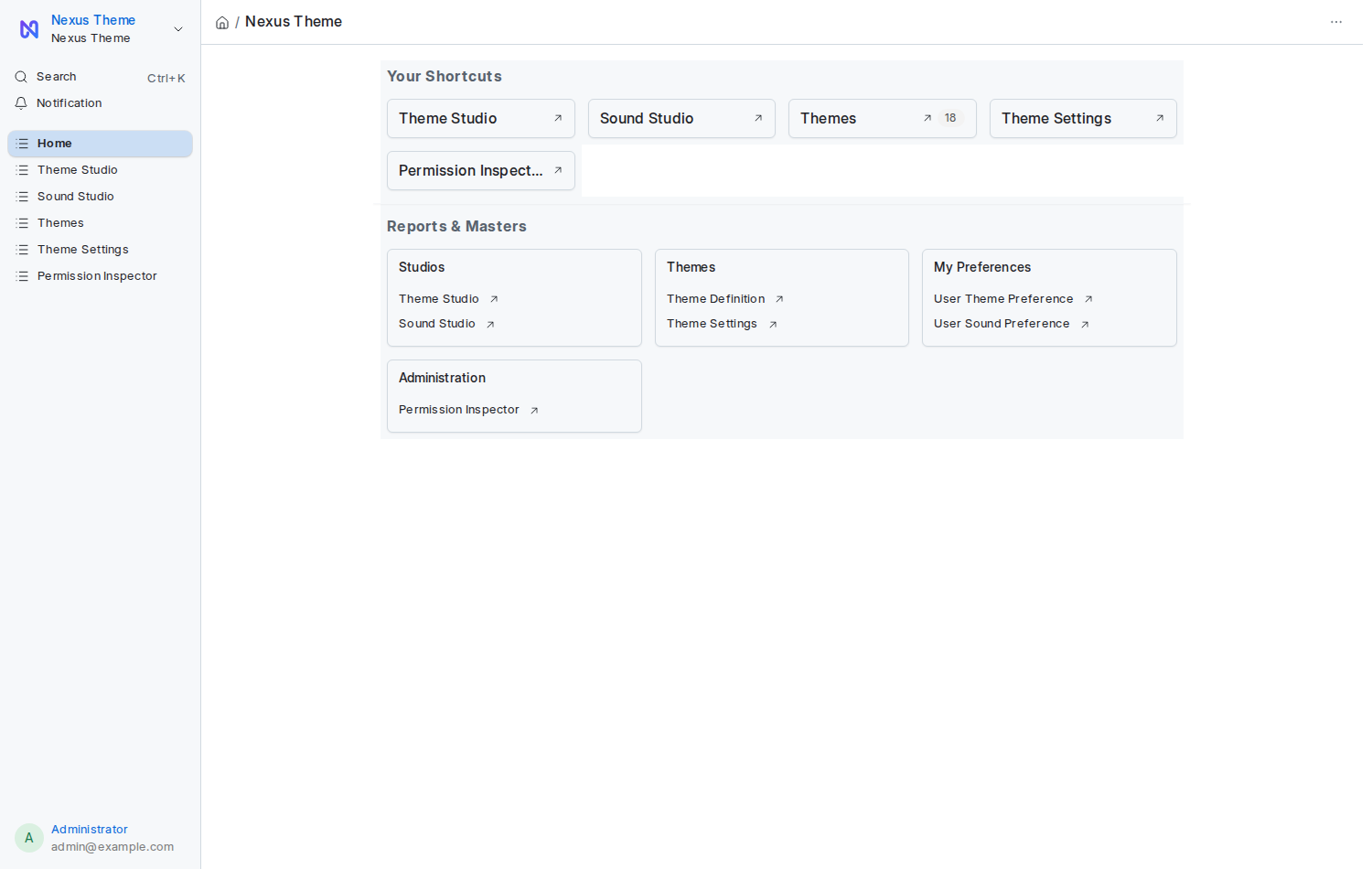1372x869 pixels.
Task: Open the Themes shortcut card
Action: tap(883, 119)
